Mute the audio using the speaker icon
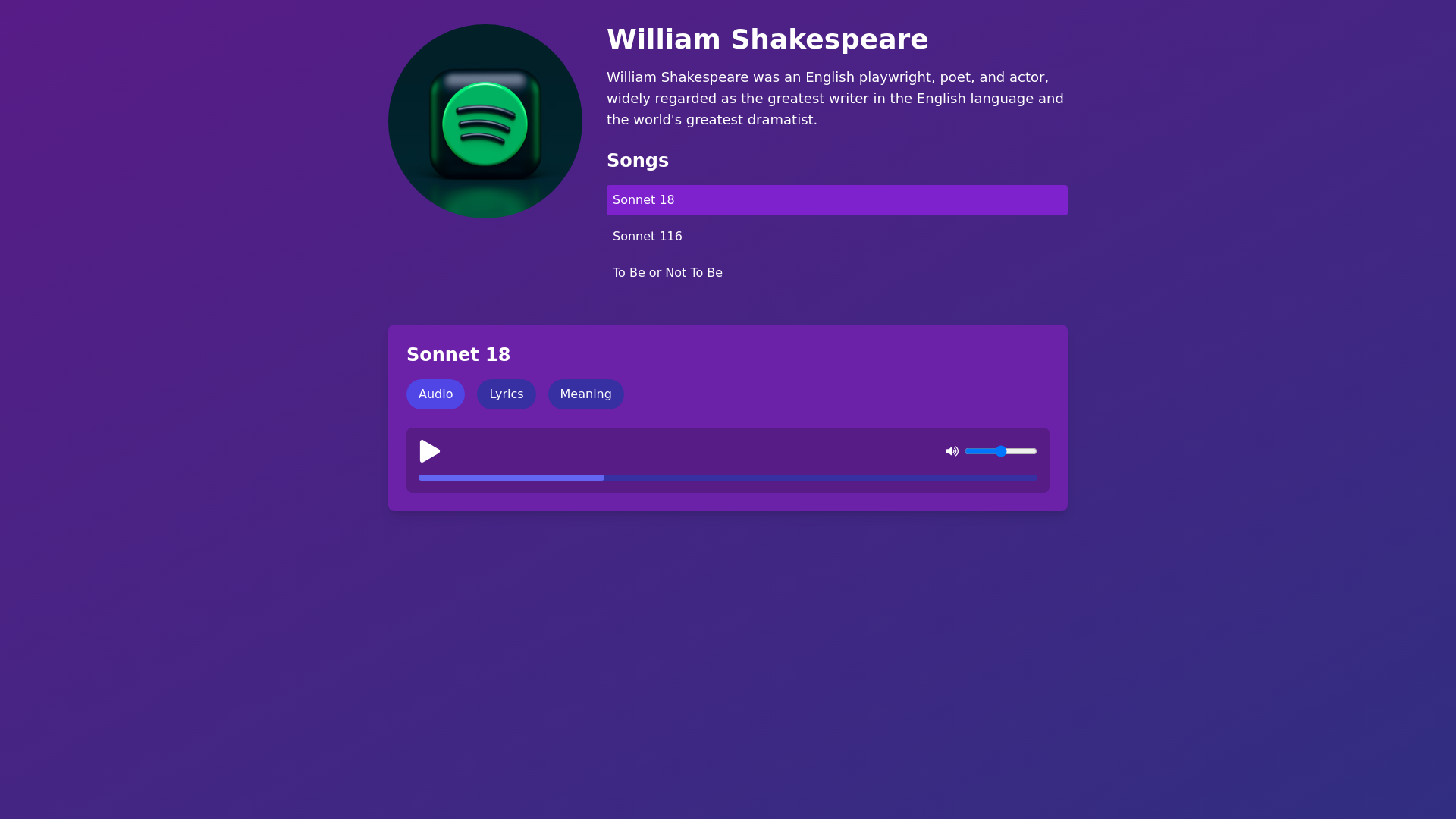1456x819 pixels. point(952,451)
